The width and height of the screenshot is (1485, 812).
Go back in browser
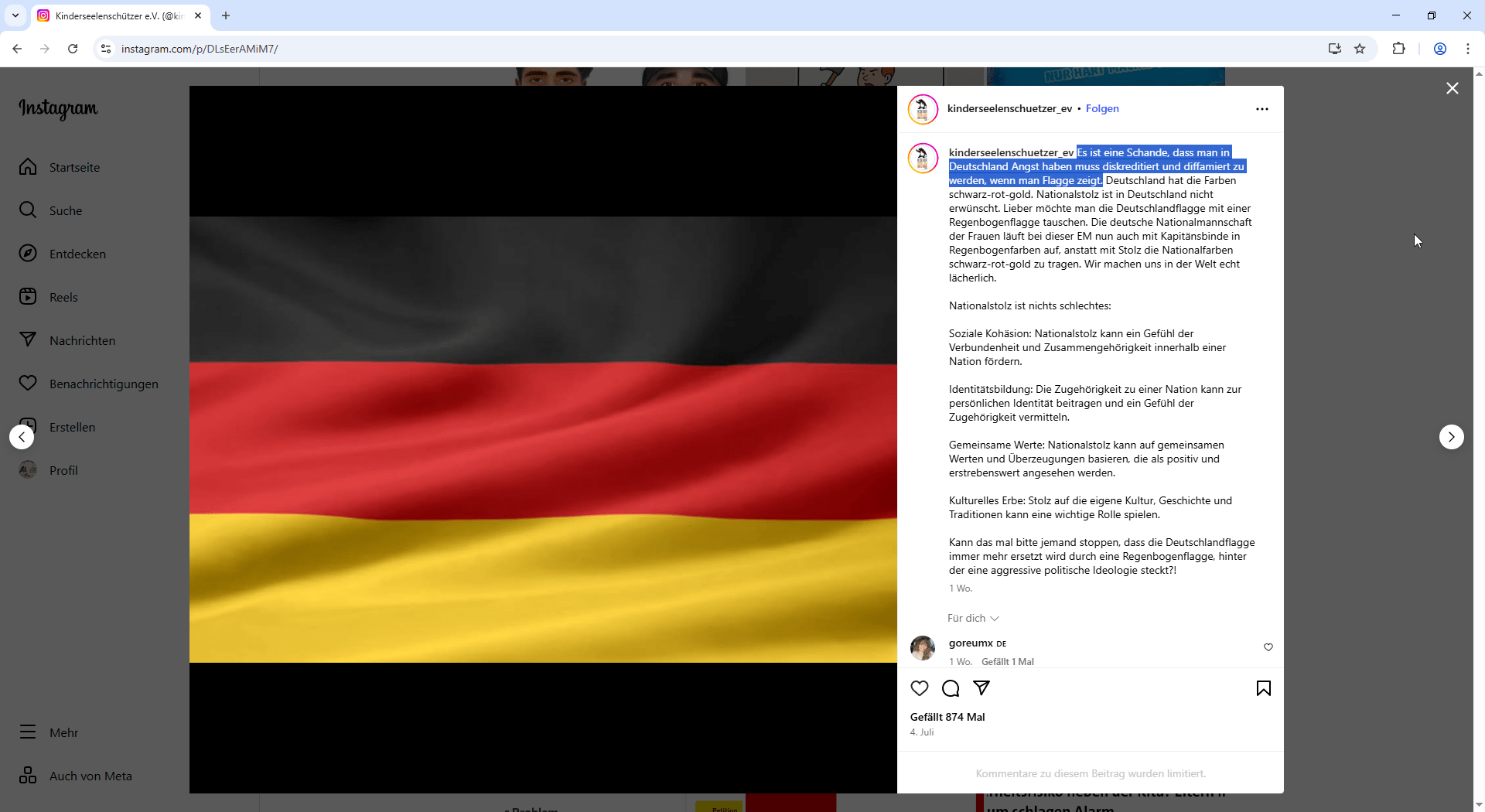tap(17, 49)
